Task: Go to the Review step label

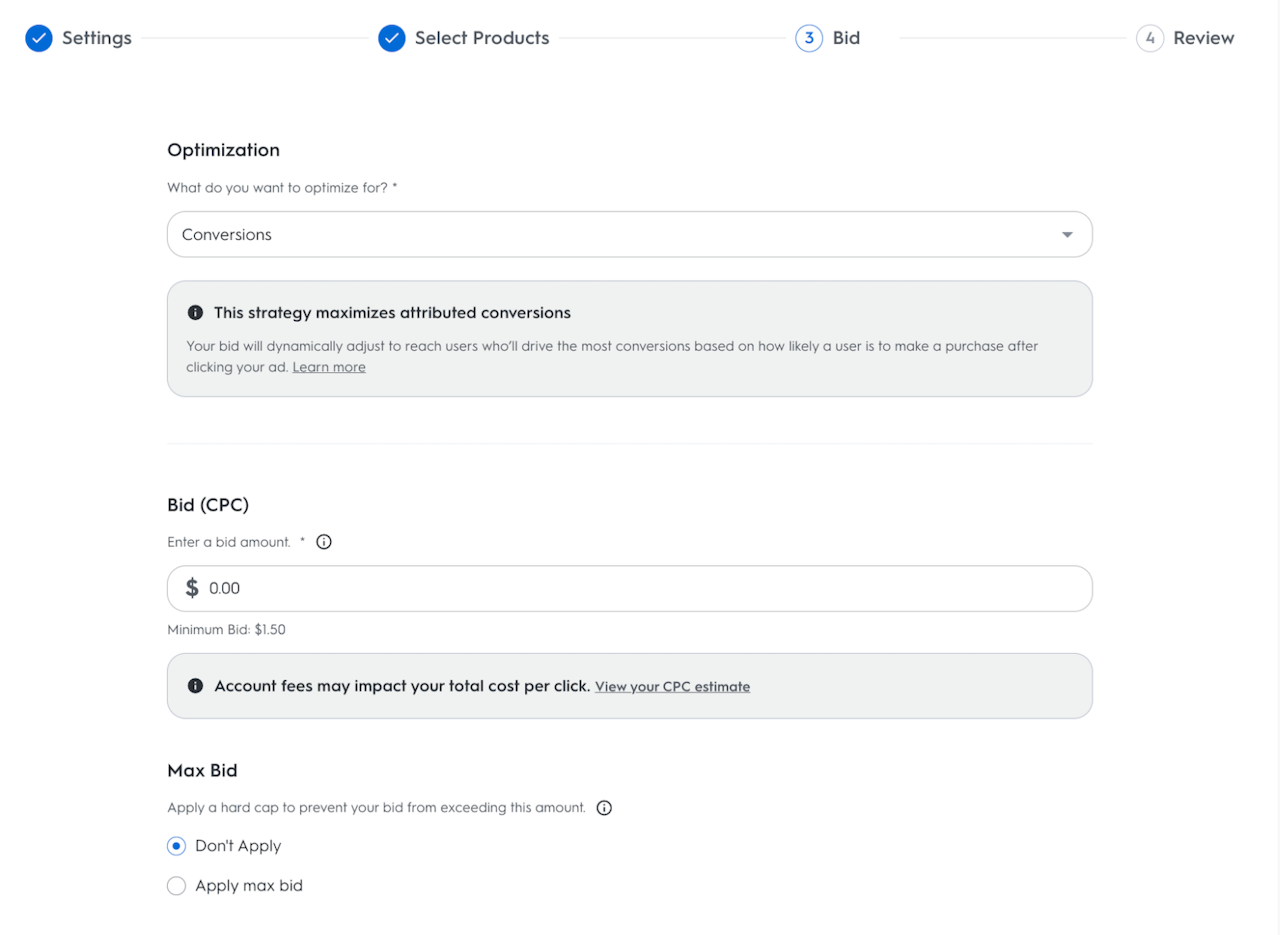Action: [1204, 38]
